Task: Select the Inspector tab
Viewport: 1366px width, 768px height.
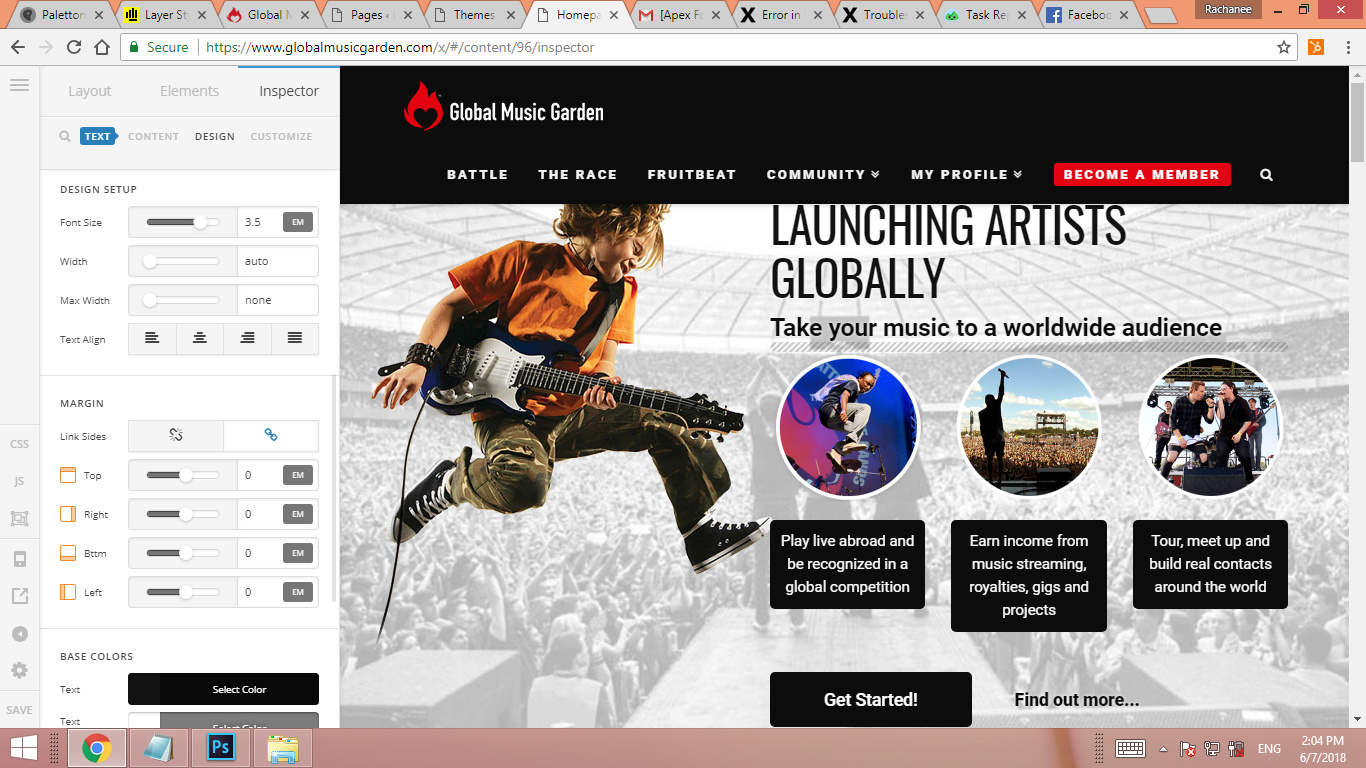Action: click(x=289, y=91)
